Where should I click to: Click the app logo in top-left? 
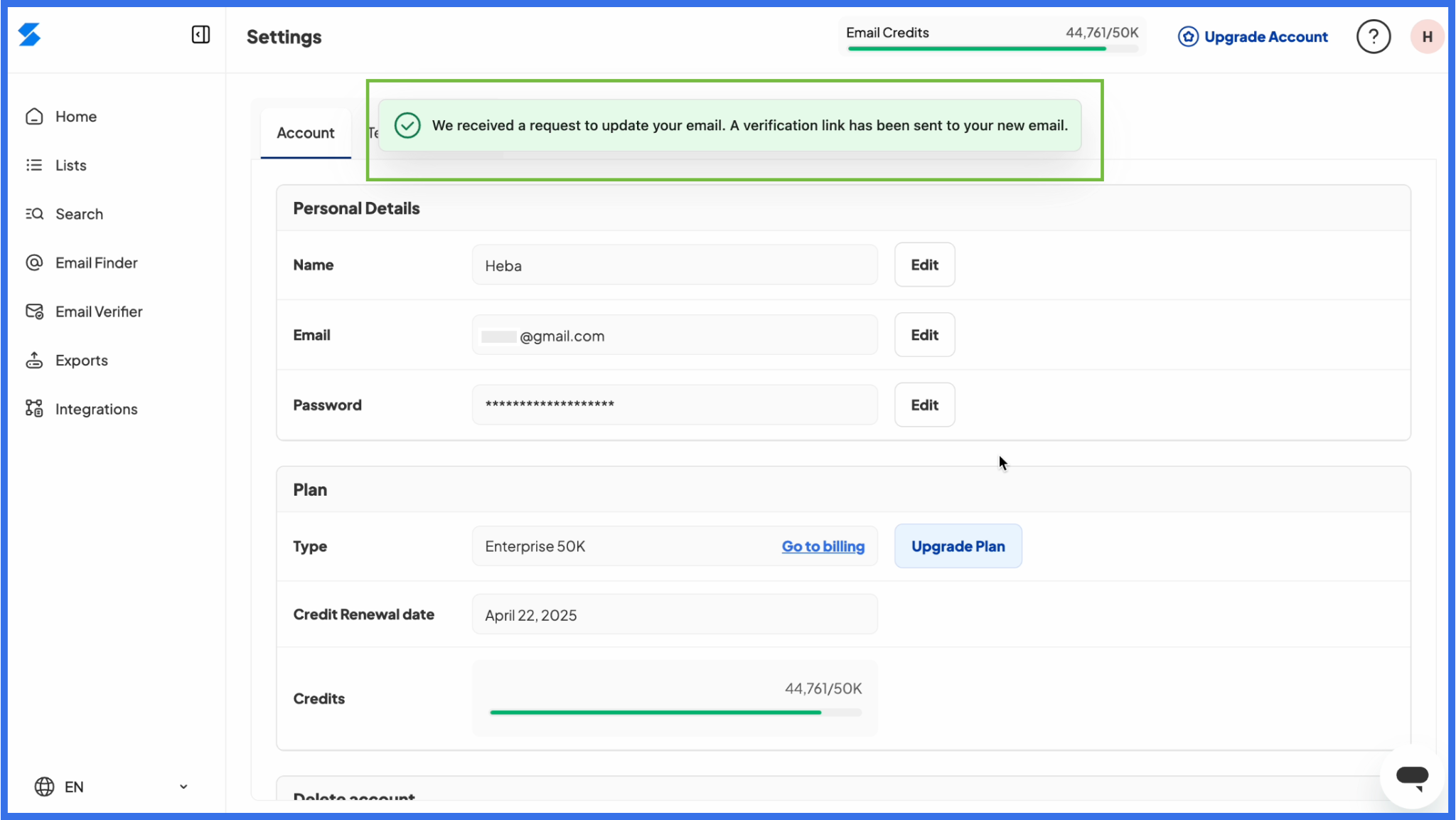(x=29, y=34)
